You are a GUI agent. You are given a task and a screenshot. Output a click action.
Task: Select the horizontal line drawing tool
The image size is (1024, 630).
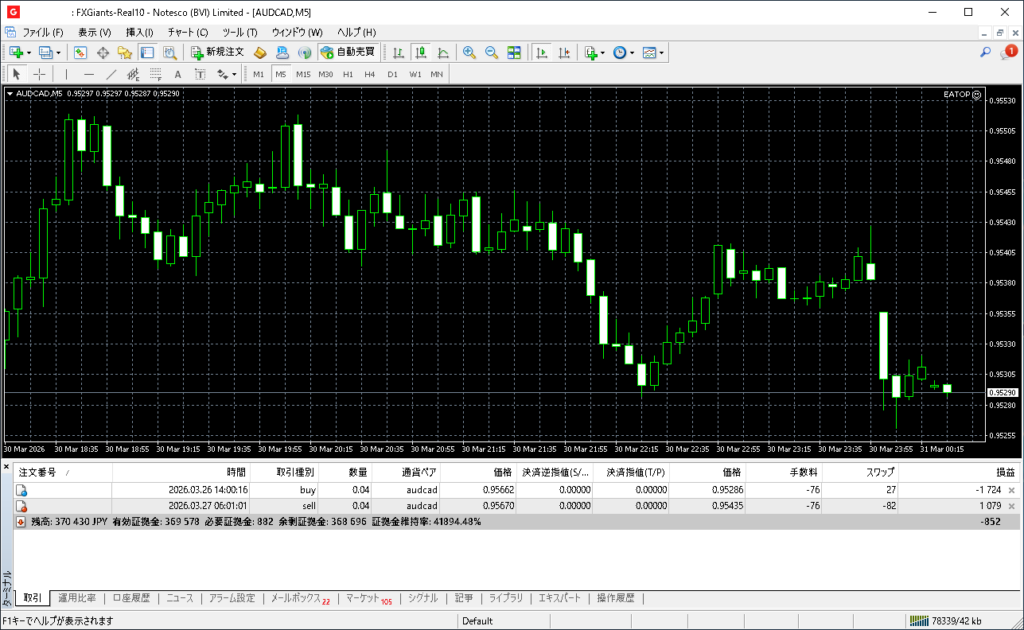tap(88, 74)
